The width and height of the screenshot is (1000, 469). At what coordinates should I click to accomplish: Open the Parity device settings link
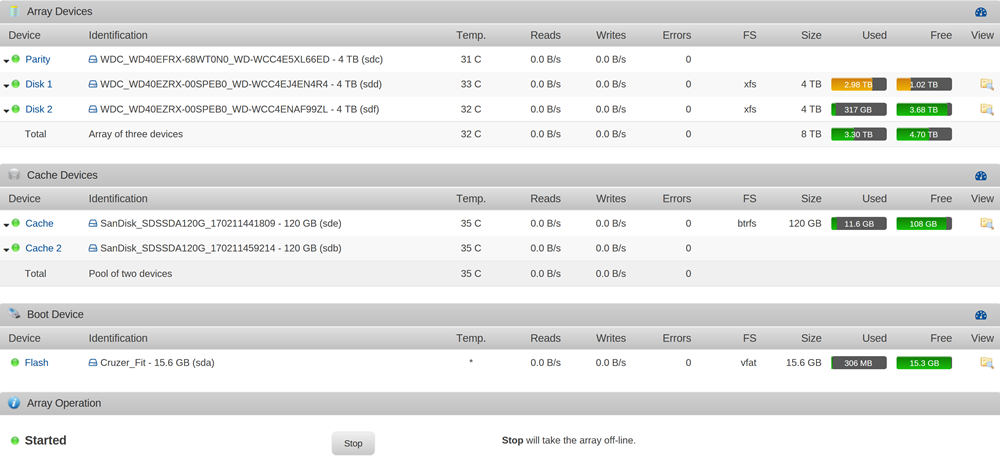(38, 59)
